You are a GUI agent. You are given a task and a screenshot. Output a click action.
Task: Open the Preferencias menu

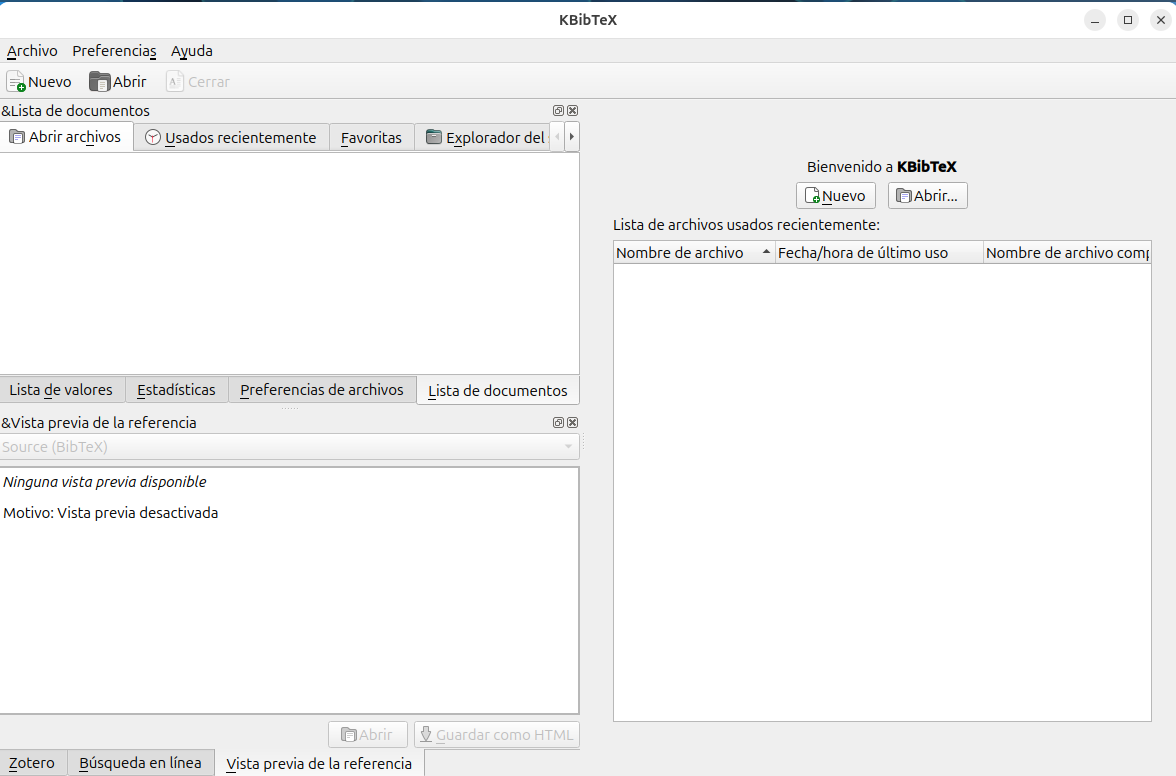pos(114,51)
